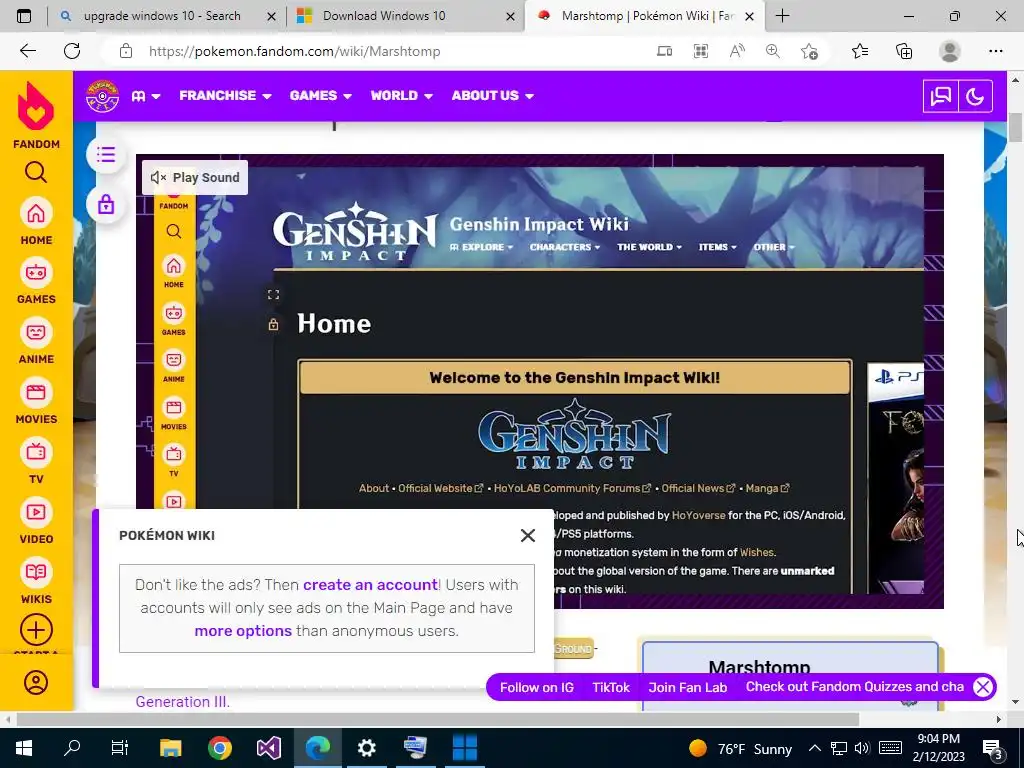Toggle dark theme moon icon
1024x768 pixels.
click(x=975, y=97)
